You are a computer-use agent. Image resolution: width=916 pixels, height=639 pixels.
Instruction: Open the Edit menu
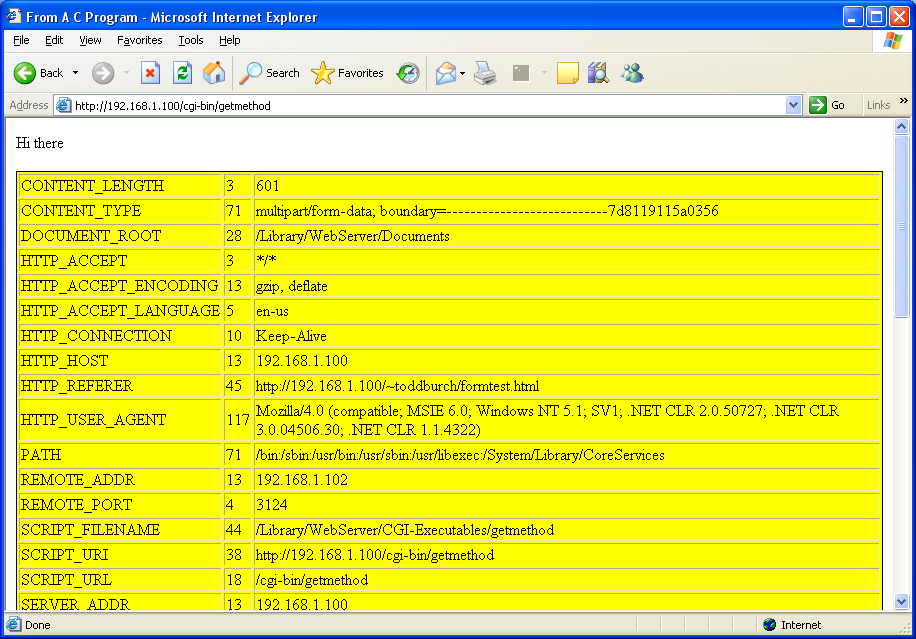point(54,40)
